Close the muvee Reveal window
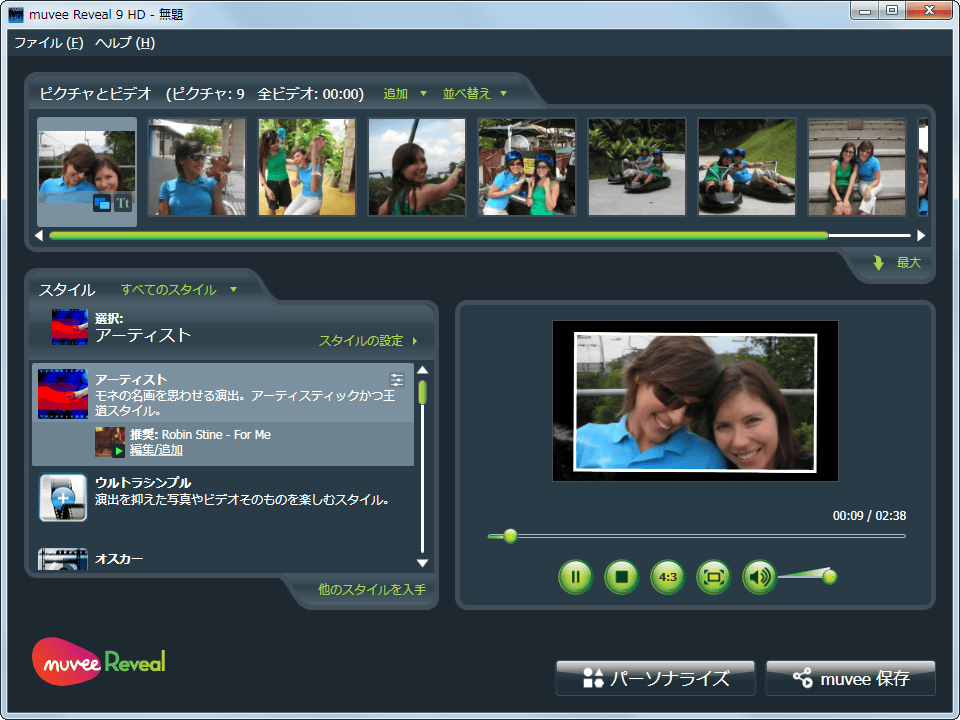The width and height of the screenshot is (960, 720). coord(929,10)
